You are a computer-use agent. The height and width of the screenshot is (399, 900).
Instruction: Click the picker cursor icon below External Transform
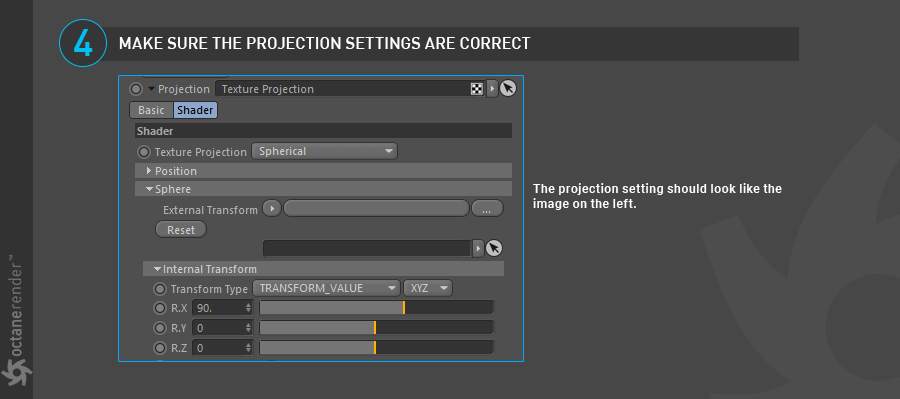(494, 248)
